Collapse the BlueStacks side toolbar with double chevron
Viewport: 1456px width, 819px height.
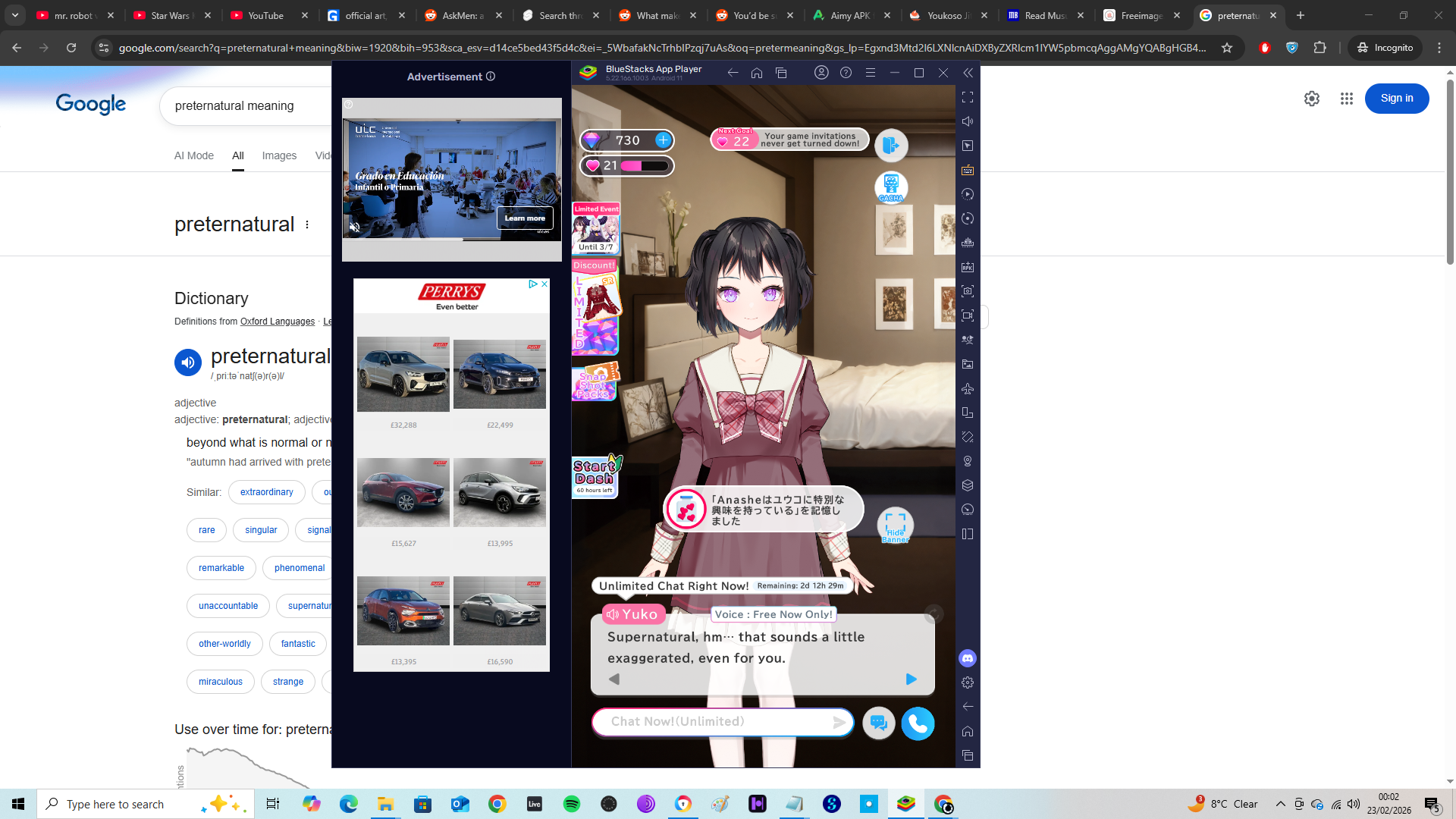point(968,73)
